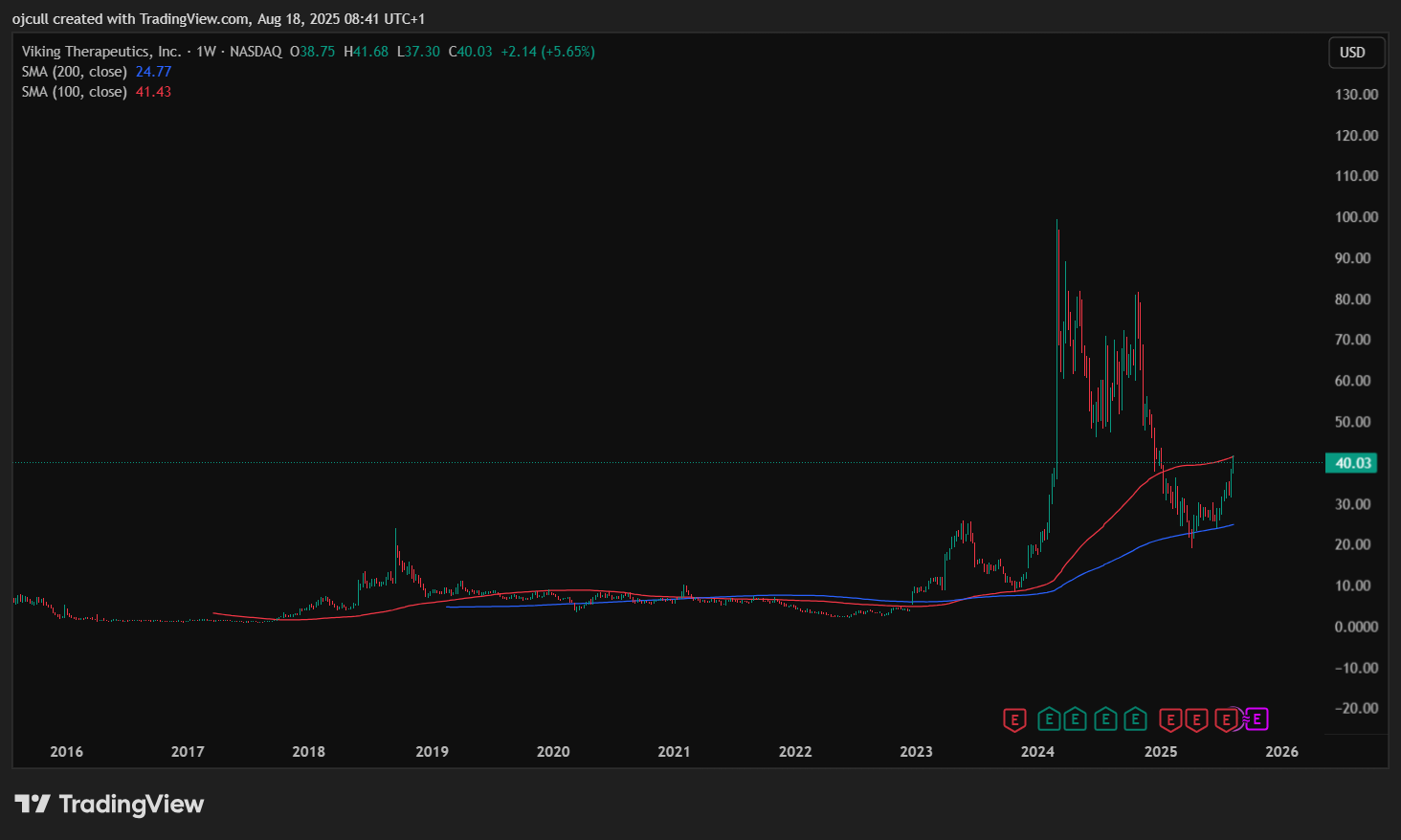Click the SMA 100 value 41.43
The image size is (1401, 840).
point(153,92)
